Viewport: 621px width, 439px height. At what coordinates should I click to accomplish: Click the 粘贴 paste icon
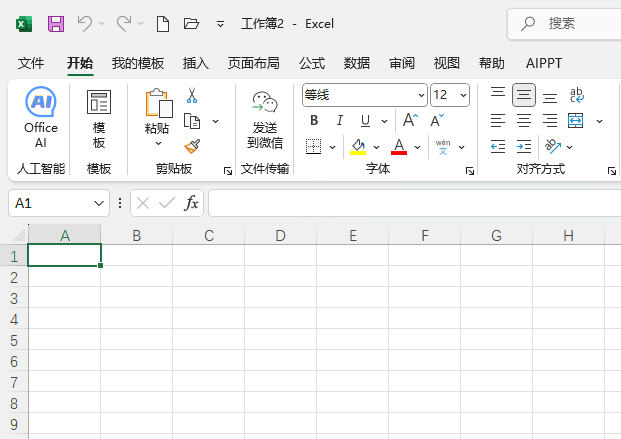[x=159, y=103]
